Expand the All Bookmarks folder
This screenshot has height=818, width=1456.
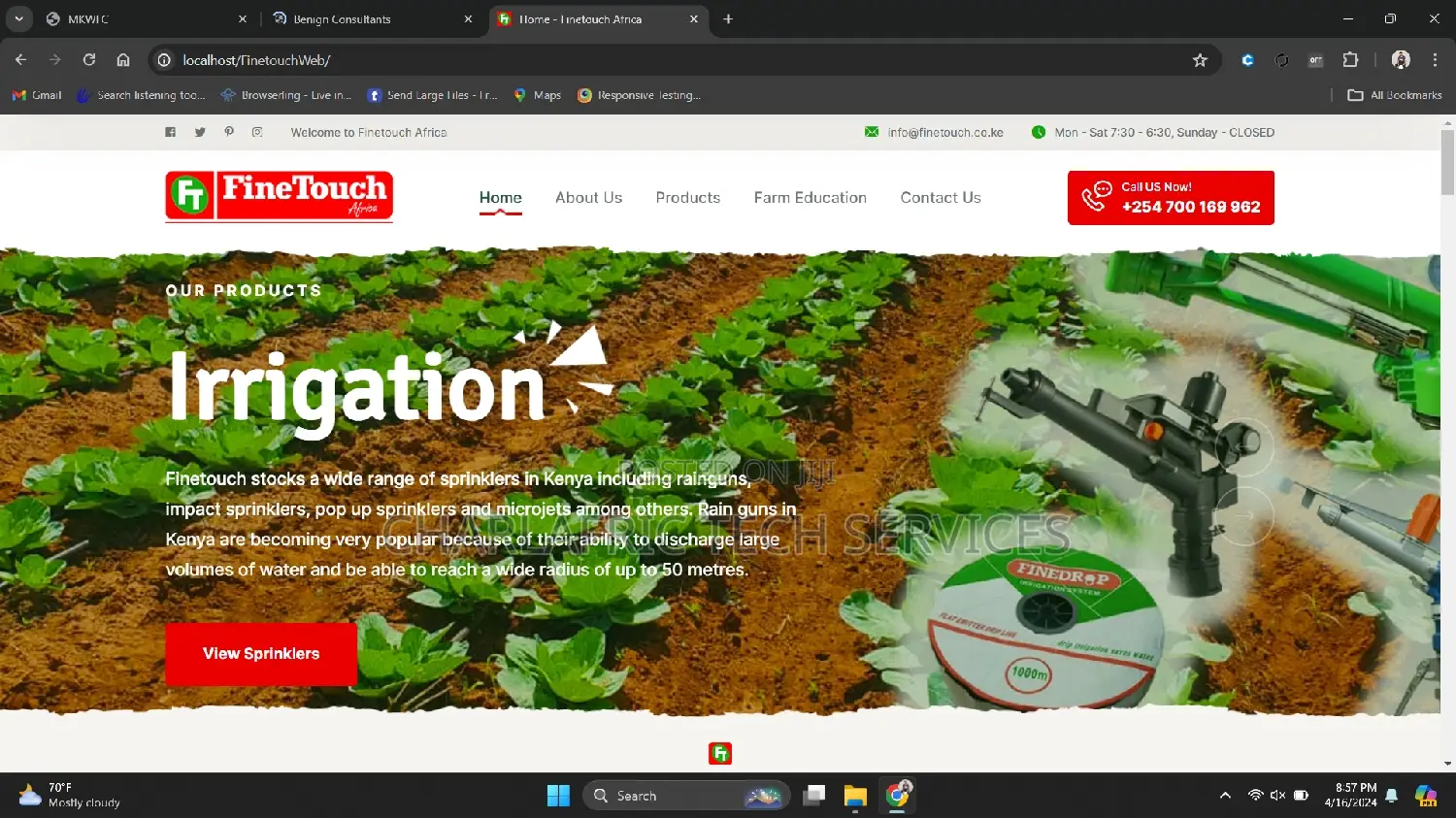coord(1395,95)
